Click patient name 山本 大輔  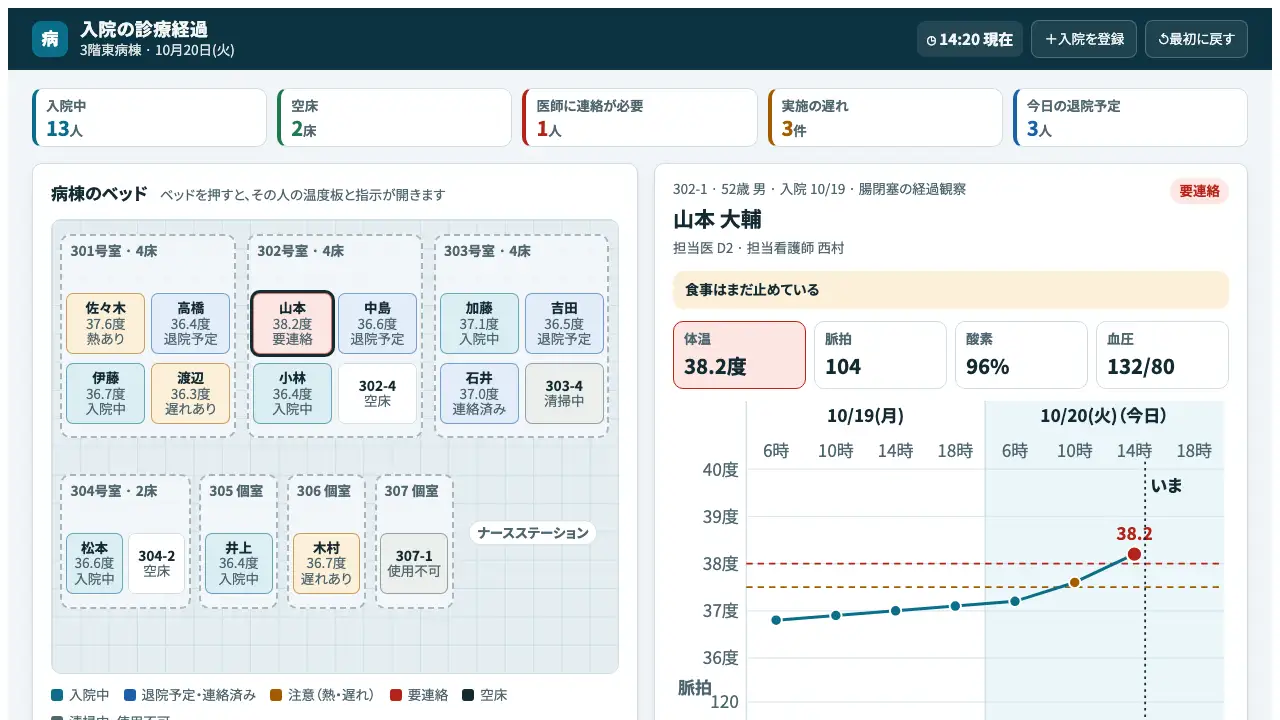pos(717,219)
